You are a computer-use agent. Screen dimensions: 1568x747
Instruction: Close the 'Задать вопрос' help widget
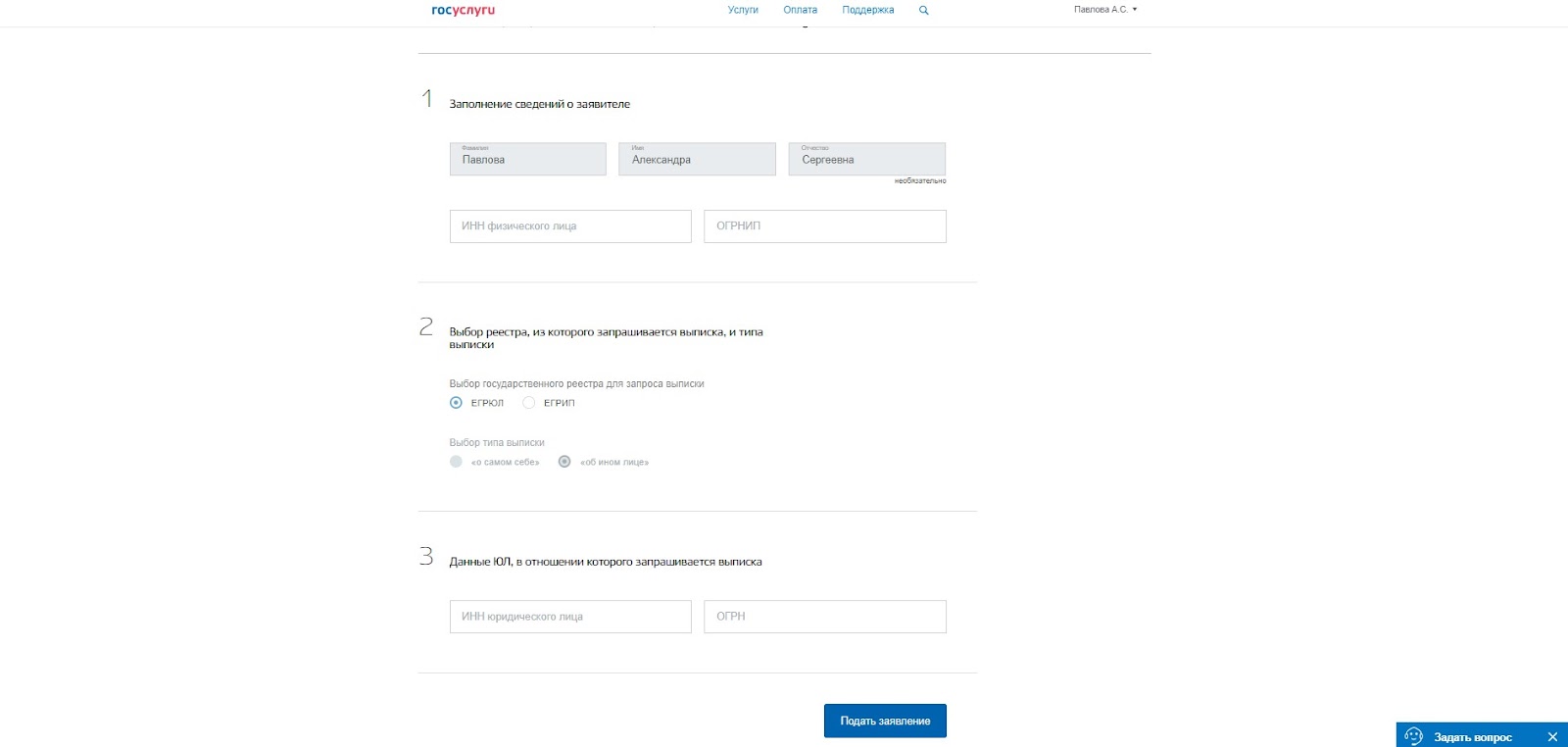(1552, 737)
